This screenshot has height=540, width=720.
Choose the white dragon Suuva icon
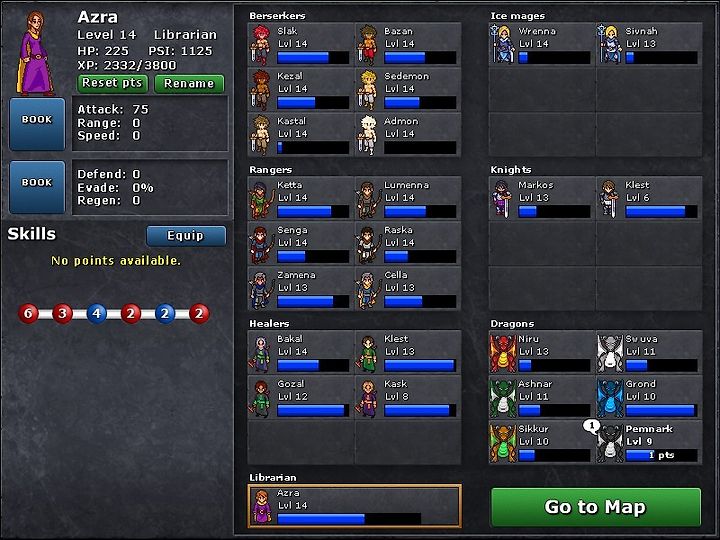tap(610, 353)
